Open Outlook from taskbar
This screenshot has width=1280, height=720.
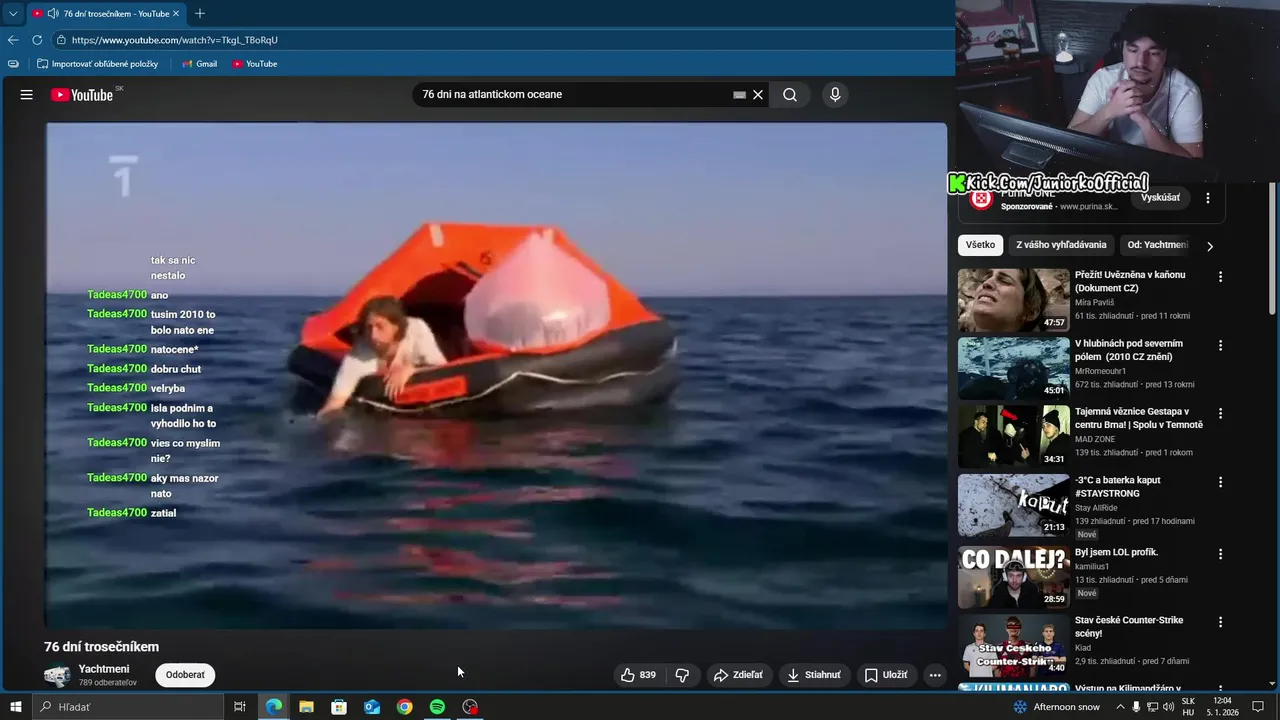pyautogui.click(x=372, y=707)
